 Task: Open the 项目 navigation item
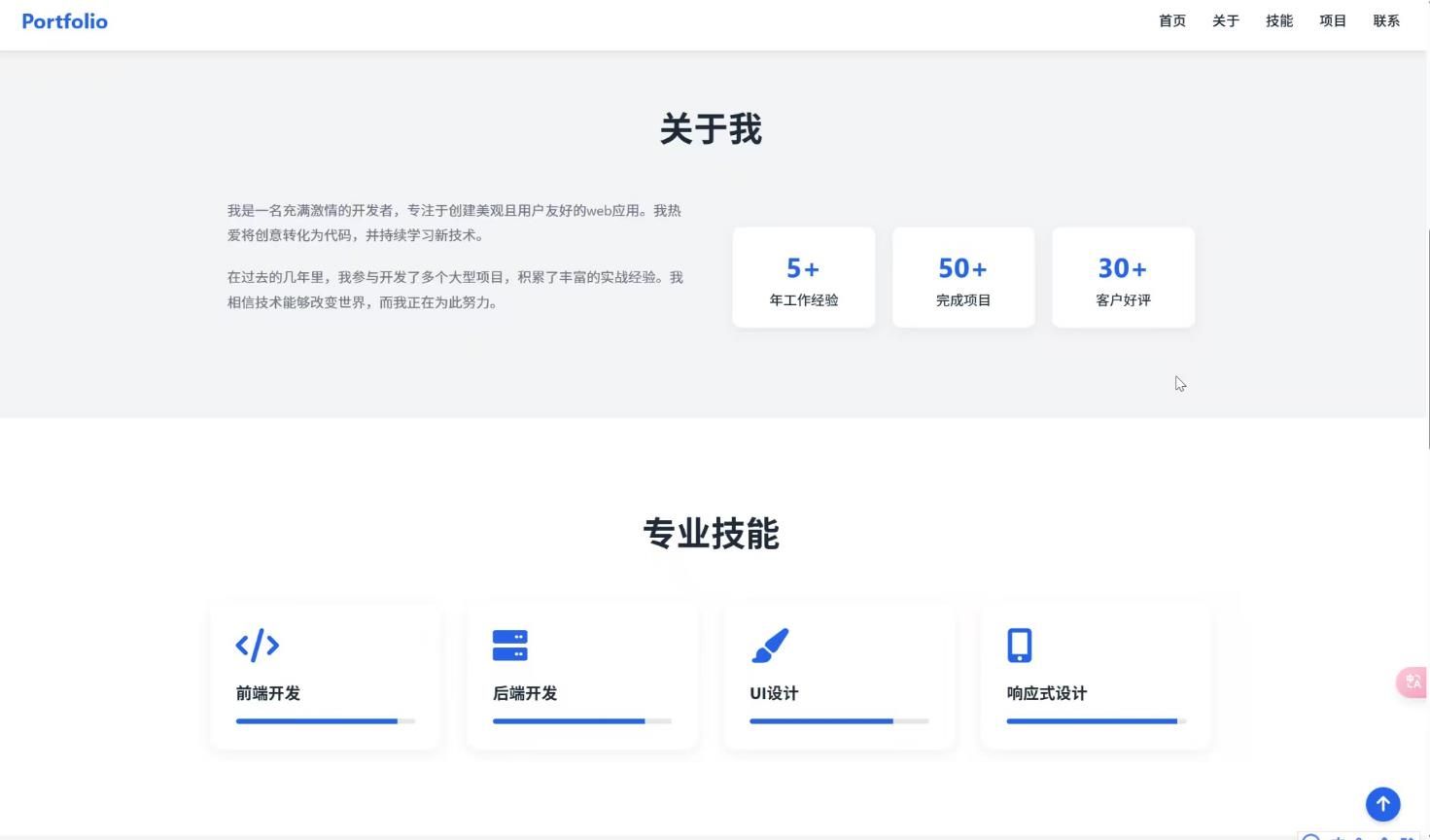pos(1332,20)
